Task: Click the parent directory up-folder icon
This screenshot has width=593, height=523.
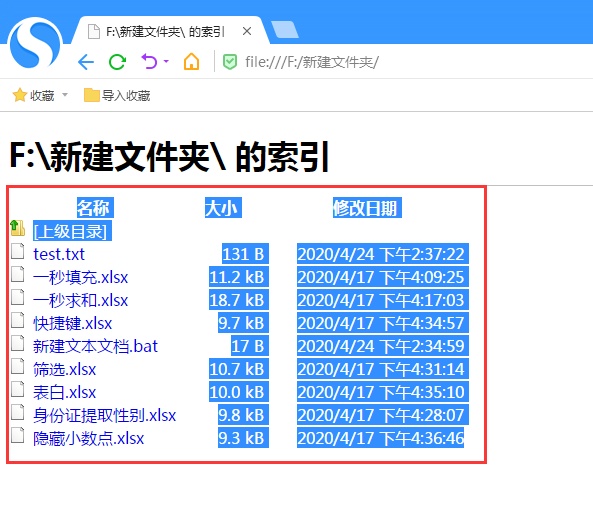Action: [18, 229]
